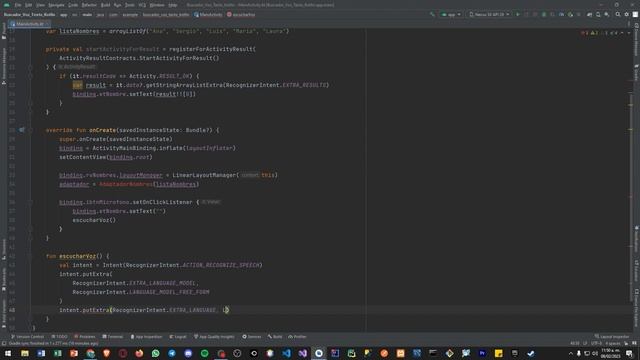
Task: Open the App Inspection tool window
Action: (x=146, y=337)
